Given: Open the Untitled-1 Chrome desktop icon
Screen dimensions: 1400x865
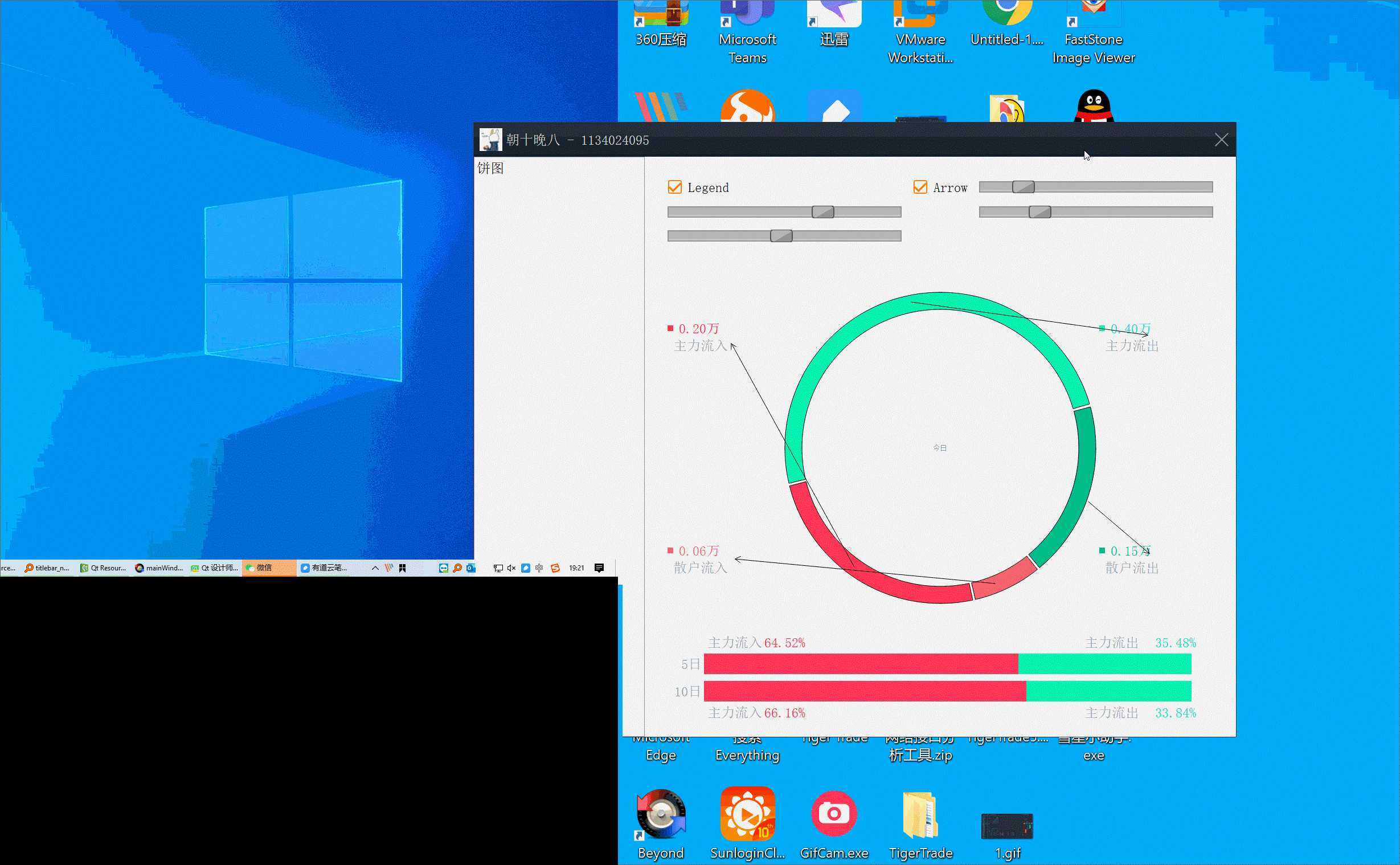Looking at the screenshot, I should point(1006,24).
